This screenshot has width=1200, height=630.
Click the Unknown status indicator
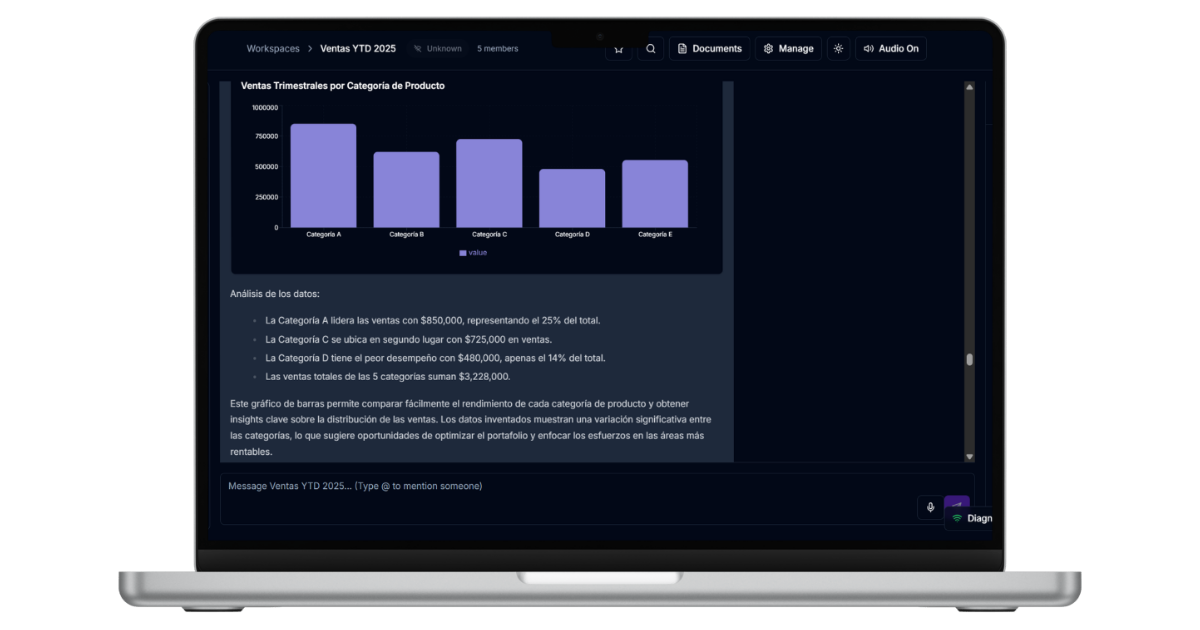click(438, 48)
